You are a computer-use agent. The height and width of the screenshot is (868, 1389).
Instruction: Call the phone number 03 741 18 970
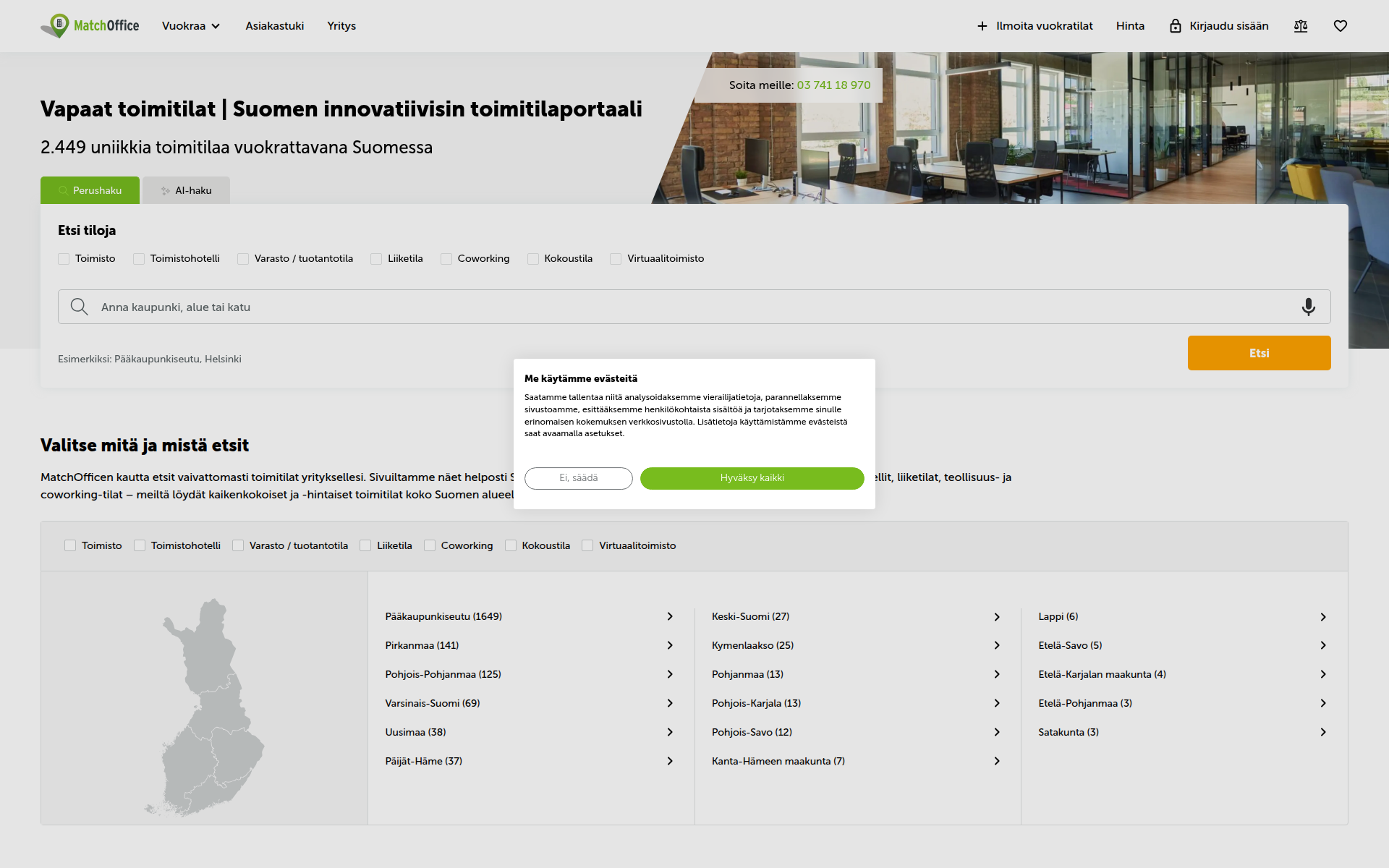[x=833, y=85]
